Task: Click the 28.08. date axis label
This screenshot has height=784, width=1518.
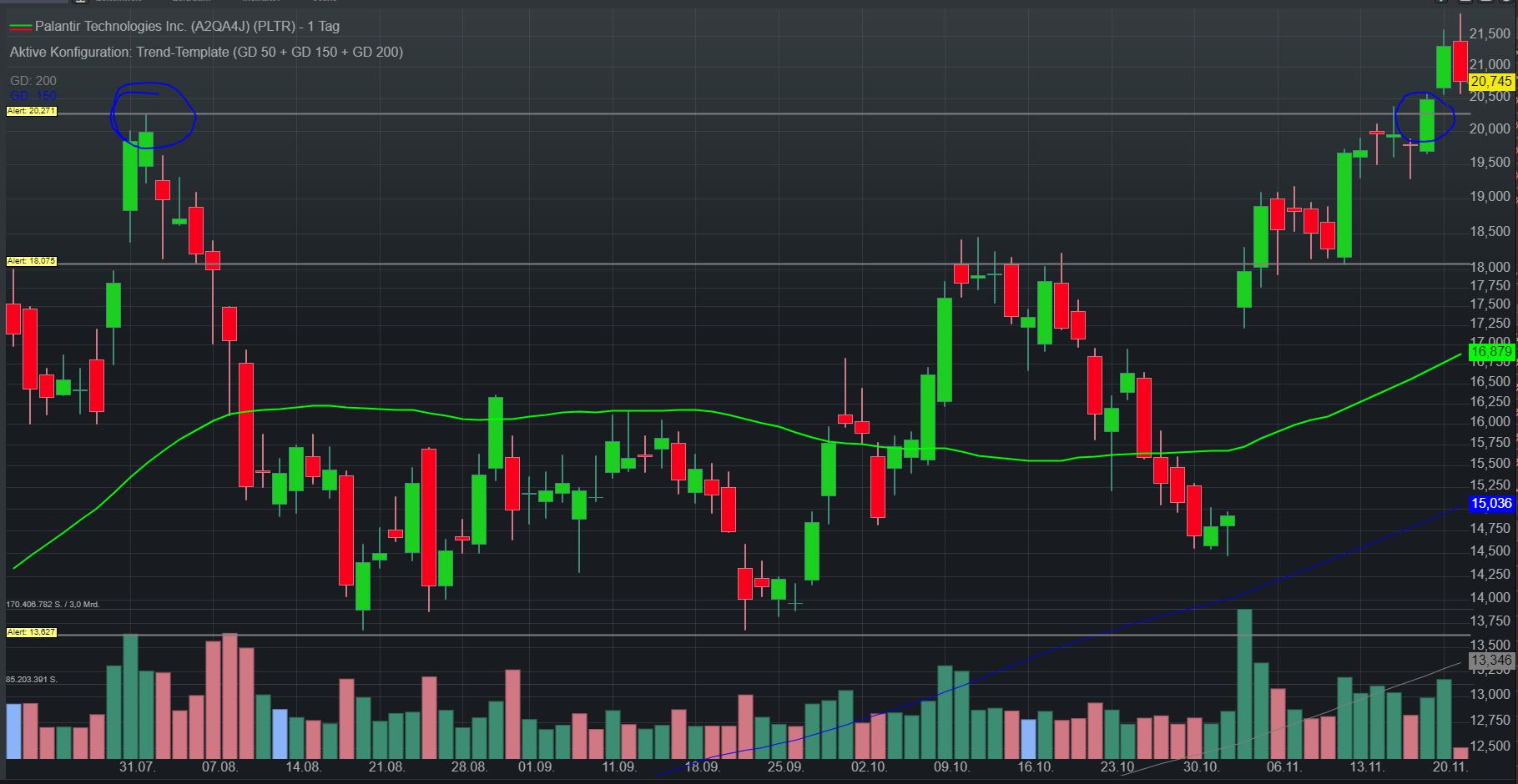Action: click(x=469, y=767)
